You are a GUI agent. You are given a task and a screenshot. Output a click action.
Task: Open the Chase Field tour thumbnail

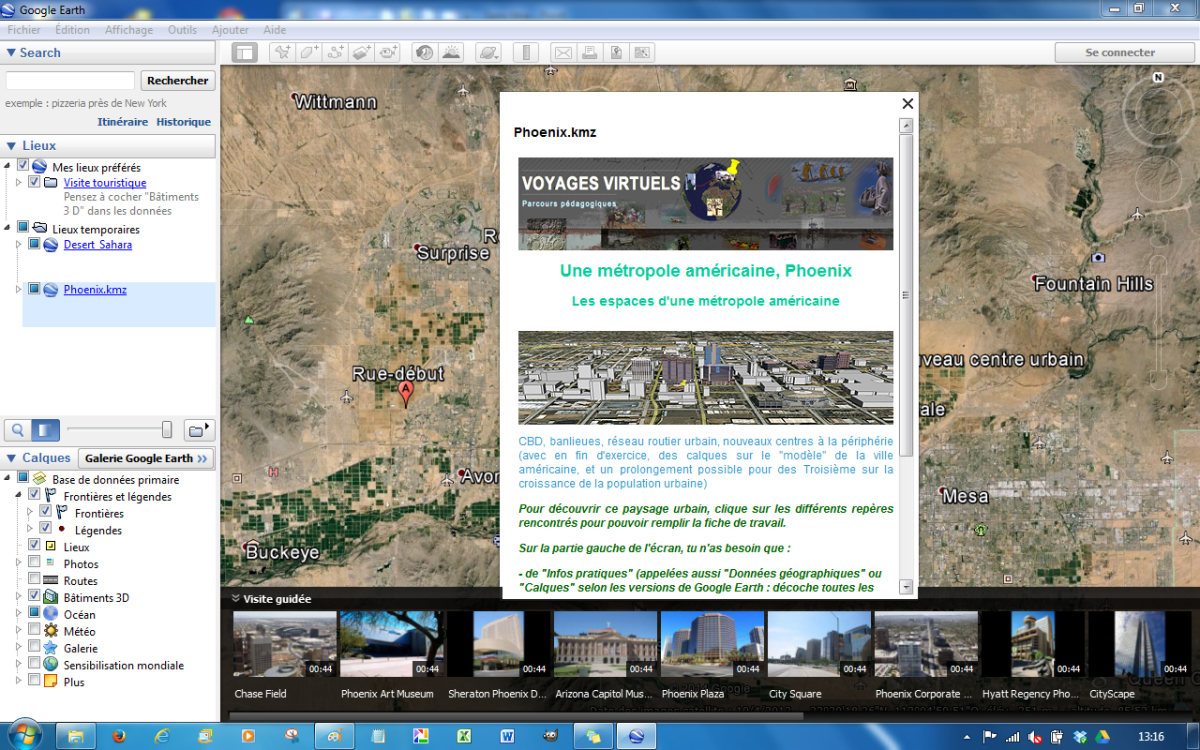tap(285, 645)
